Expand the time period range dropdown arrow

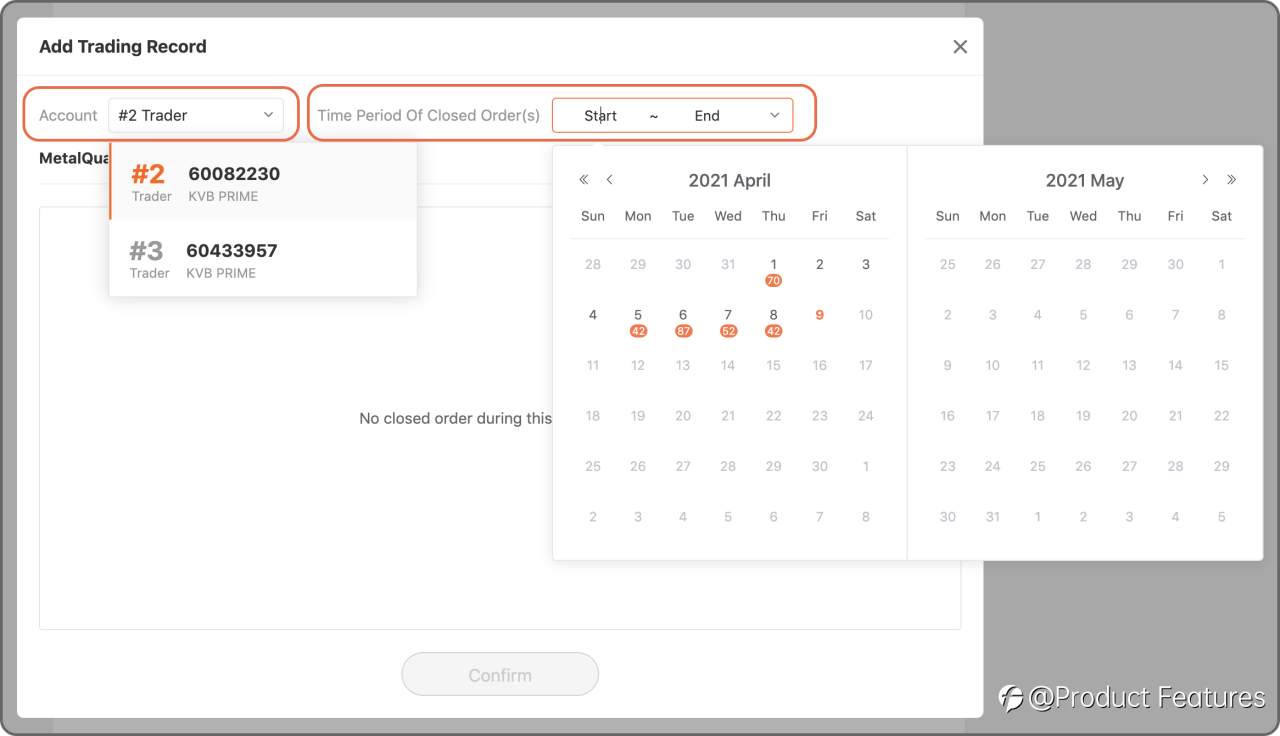tap(774, 116)
